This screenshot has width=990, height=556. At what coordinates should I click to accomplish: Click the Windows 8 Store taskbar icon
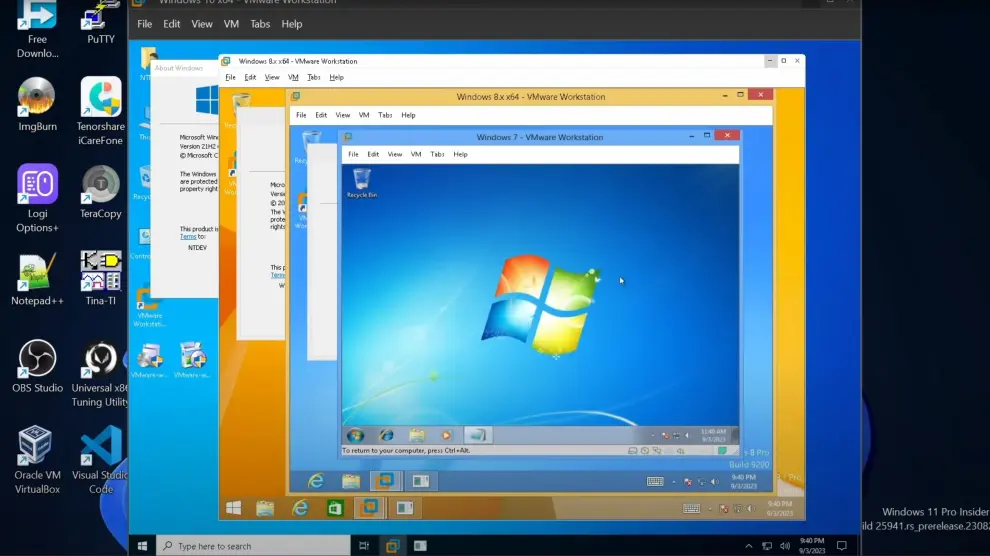[x=334, y=508]
